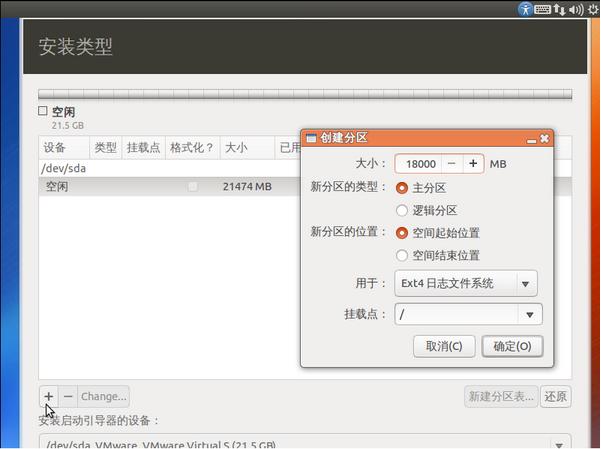The width and height of the screenshot is (601, 449).
Task: Open the Ext4日志文件系统 dropdown
Action: point(466,283)
